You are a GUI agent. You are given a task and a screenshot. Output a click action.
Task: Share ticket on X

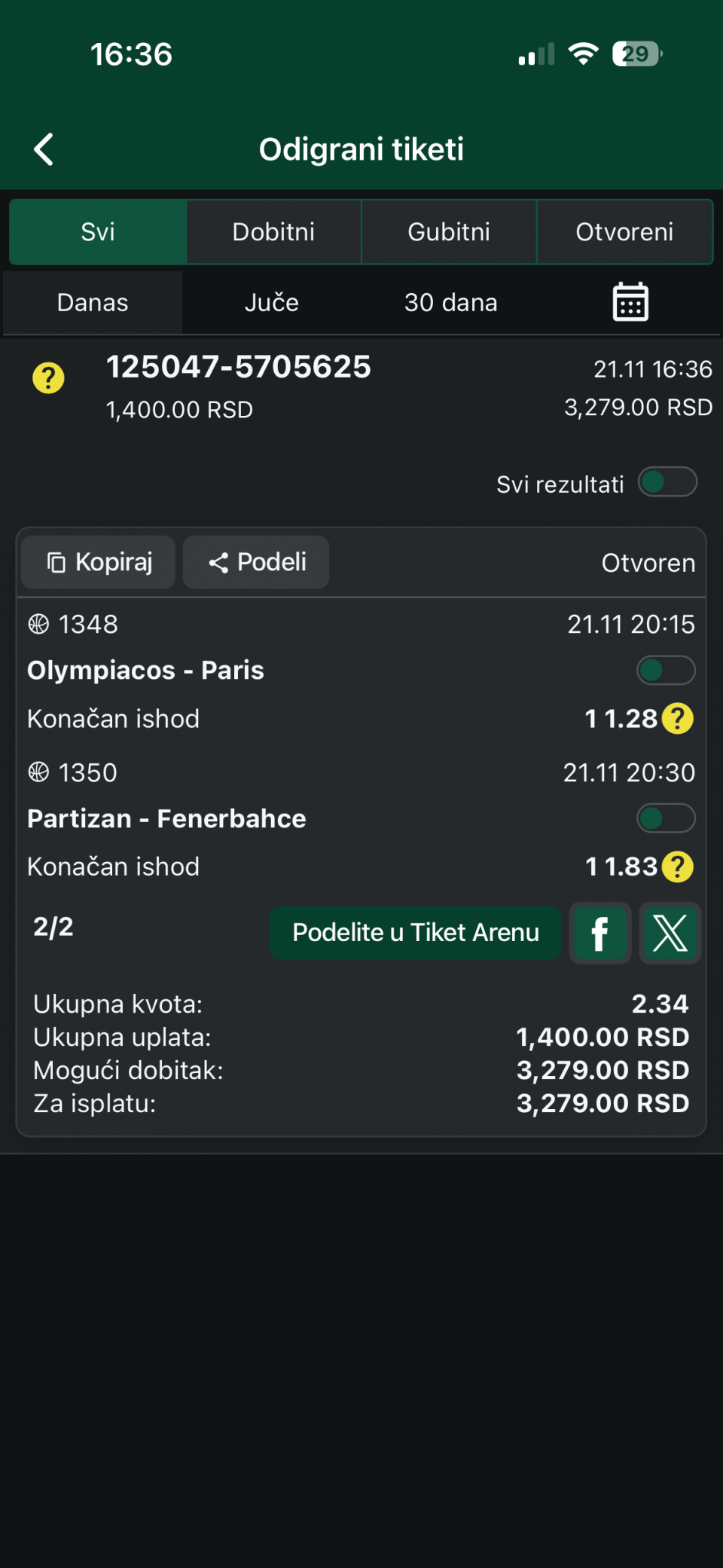tap(670, 933)
